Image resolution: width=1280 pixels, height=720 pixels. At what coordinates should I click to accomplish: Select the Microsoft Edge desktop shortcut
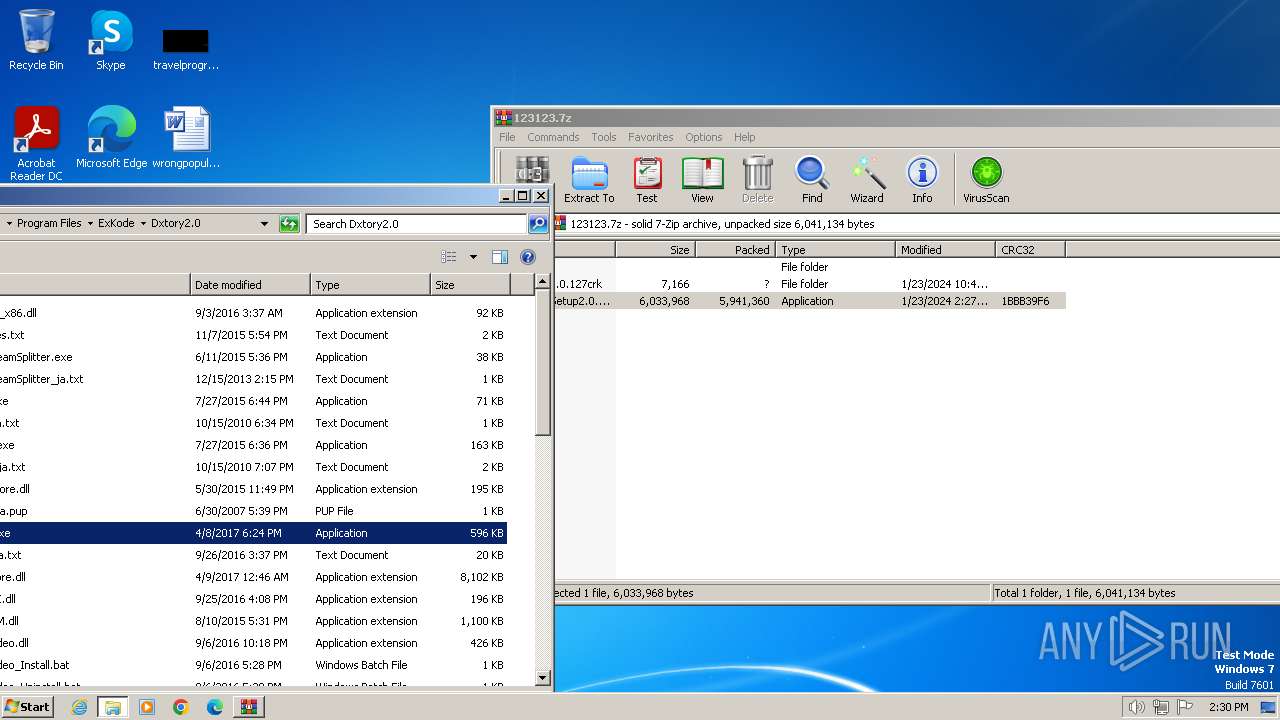tap(111, 138)
